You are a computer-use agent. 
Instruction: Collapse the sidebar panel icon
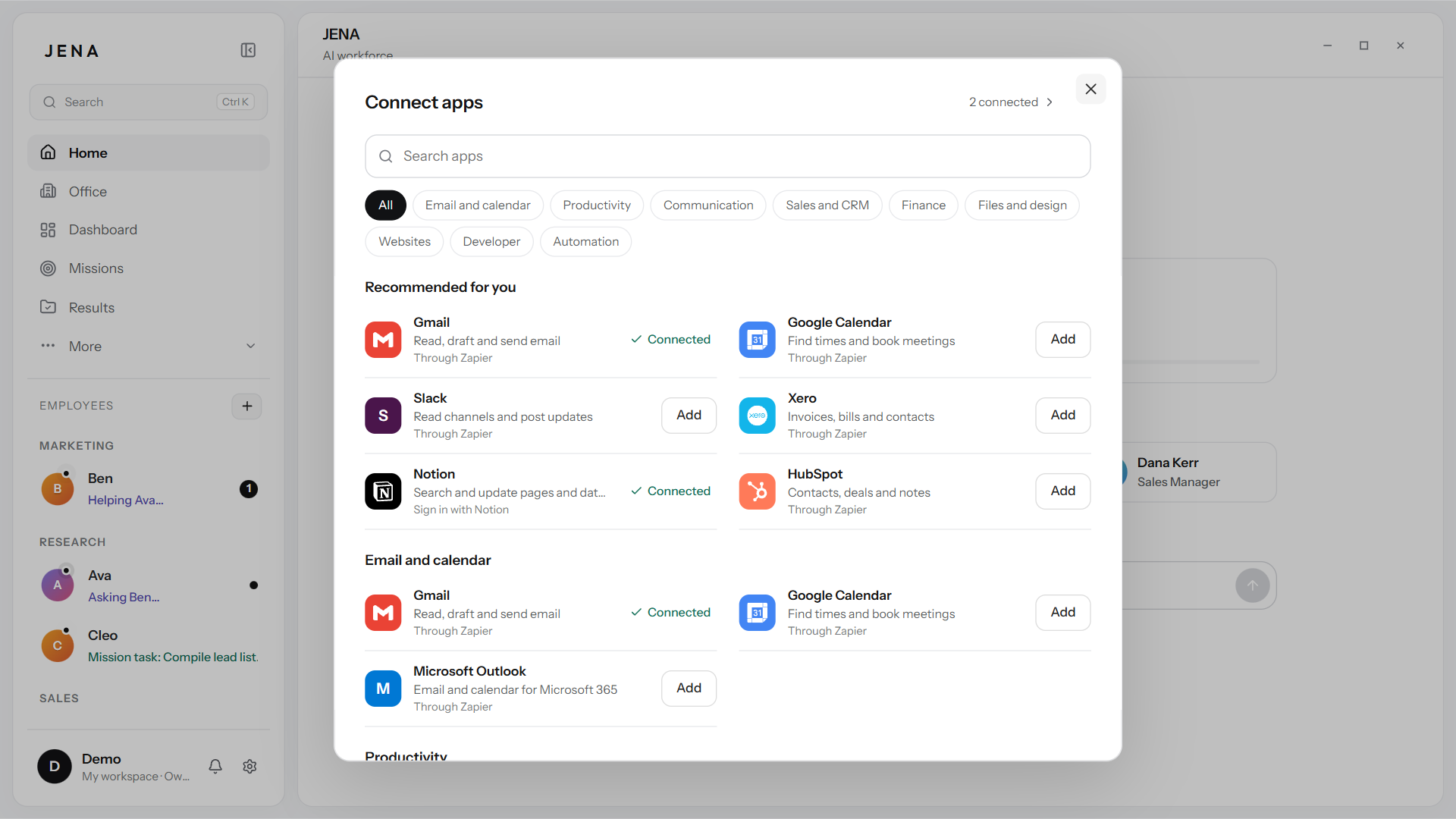tap(248, 50)
